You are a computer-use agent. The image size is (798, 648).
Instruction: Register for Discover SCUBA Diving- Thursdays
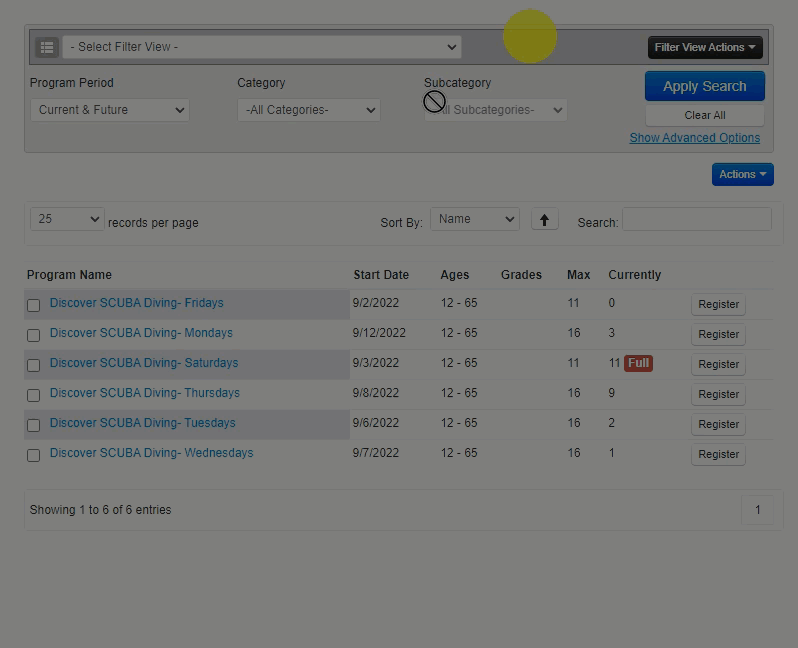[718, 394]
